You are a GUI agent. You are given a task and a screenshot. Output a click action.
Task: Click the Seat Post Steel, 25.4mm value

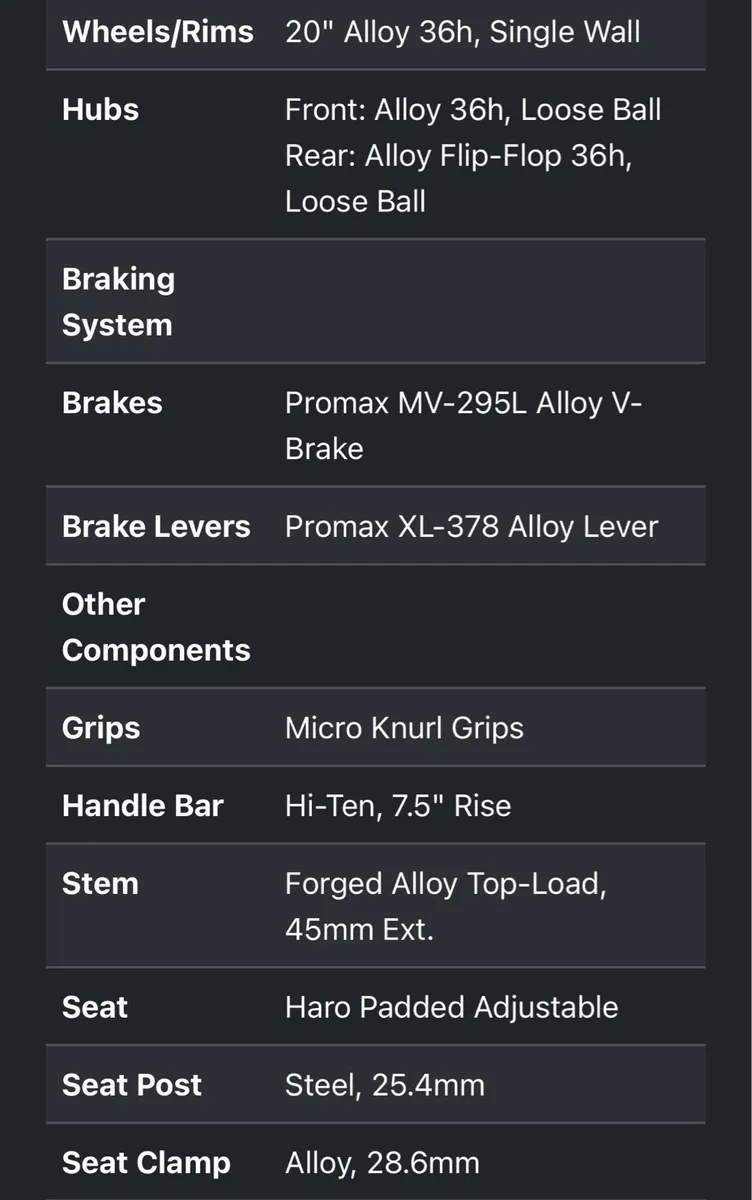point(384,1085)
